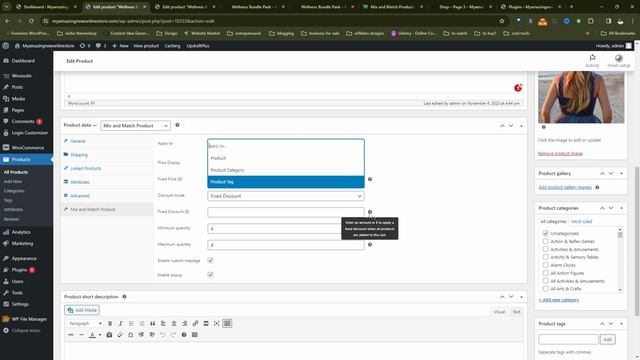Insert bulleted list in short description

pos(131,323)
